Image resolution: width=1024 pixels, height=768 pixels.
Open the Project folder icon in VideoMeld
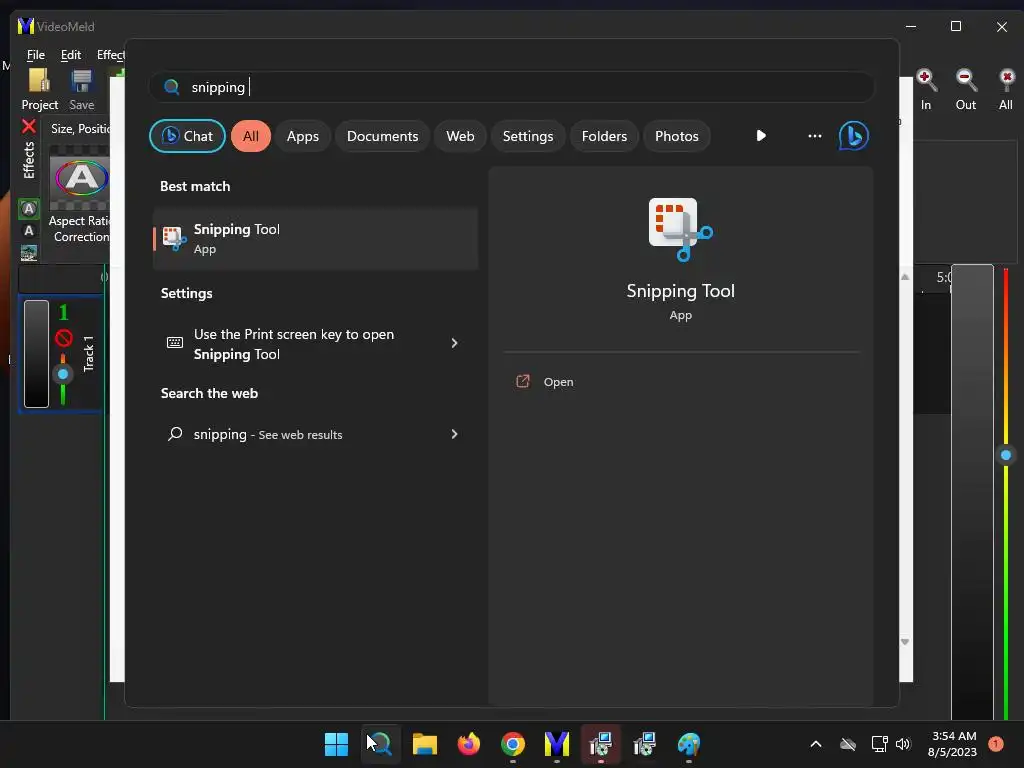tap(39, 81)
